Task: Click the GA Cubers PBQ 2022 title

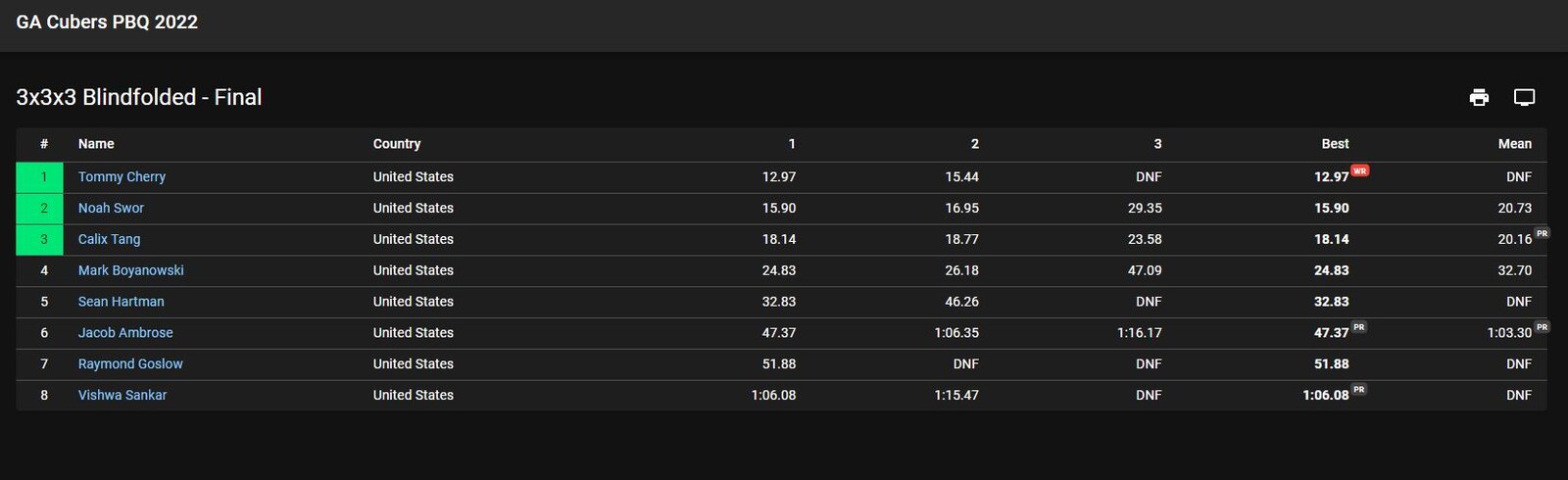Action: tap(107, 23)
